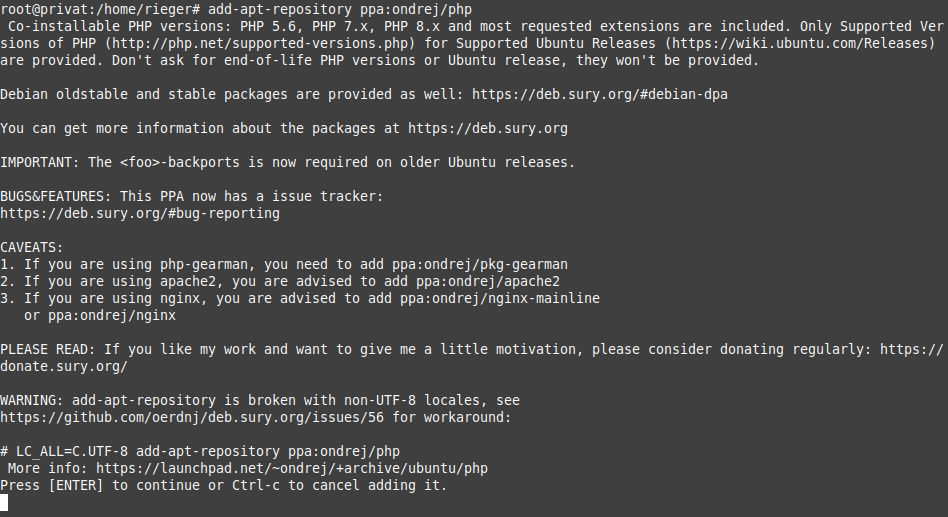Image resolution: width=948 pixels, height=517 pixels.
Task: Open the wiki.ubuntu.com/Releases link
Action: coord(800,44)
